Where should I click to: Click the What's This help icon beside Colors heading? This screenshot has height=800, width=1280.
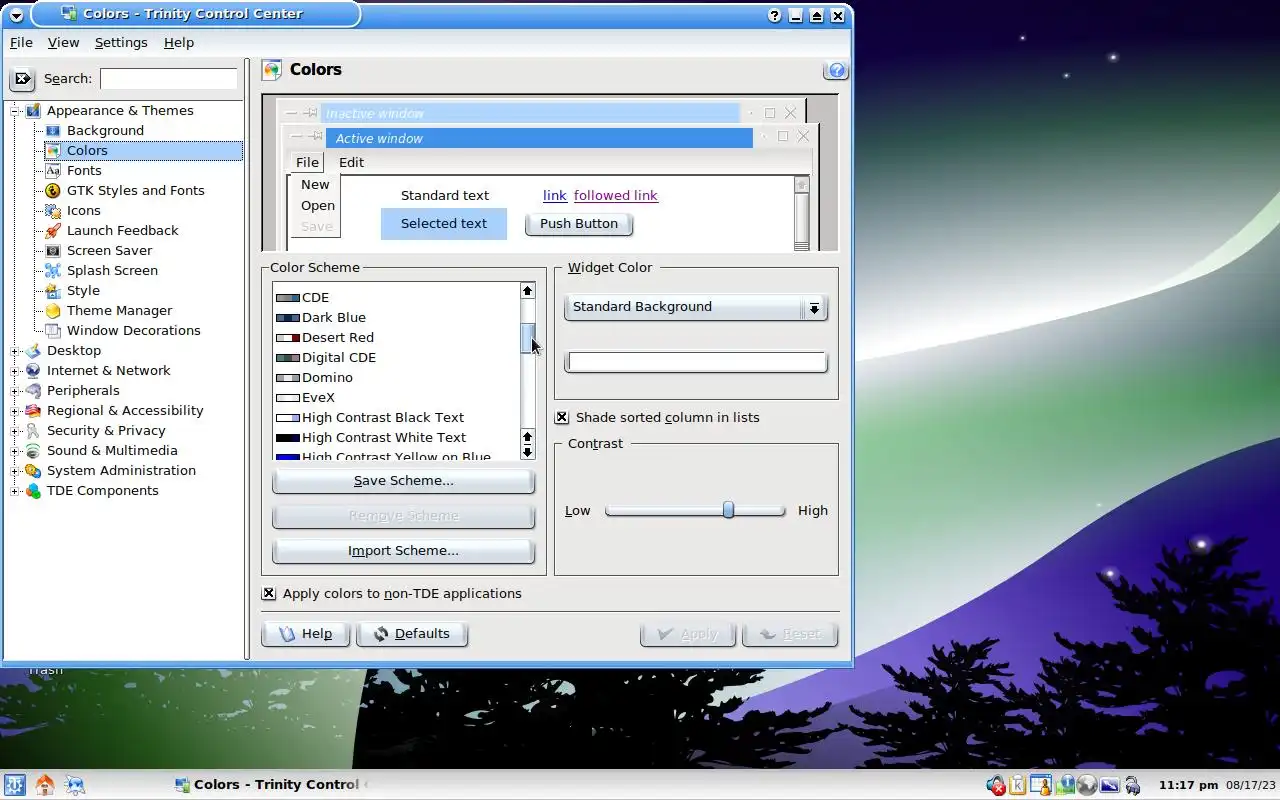point(837,70)
